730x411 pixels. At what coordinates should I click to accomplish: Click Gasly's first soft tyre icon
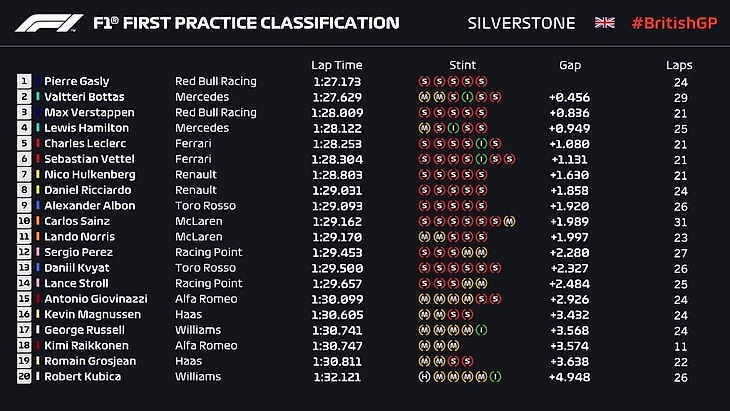point(425,81)
